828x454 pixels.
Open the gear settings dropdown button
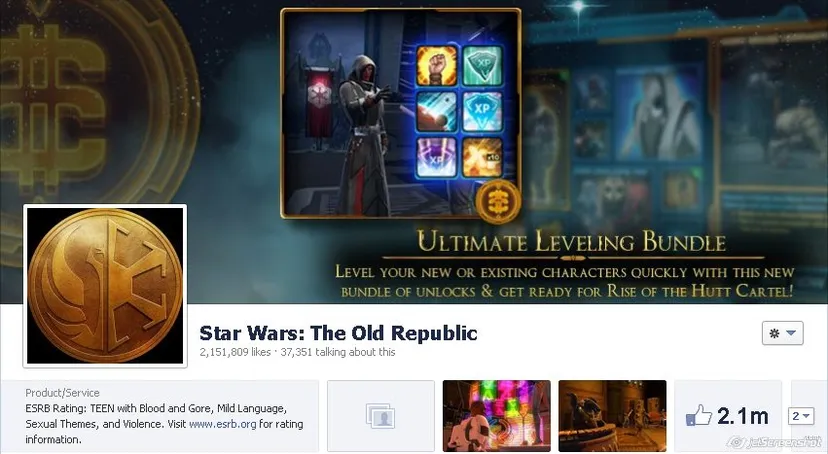click(x=783, y=333)
